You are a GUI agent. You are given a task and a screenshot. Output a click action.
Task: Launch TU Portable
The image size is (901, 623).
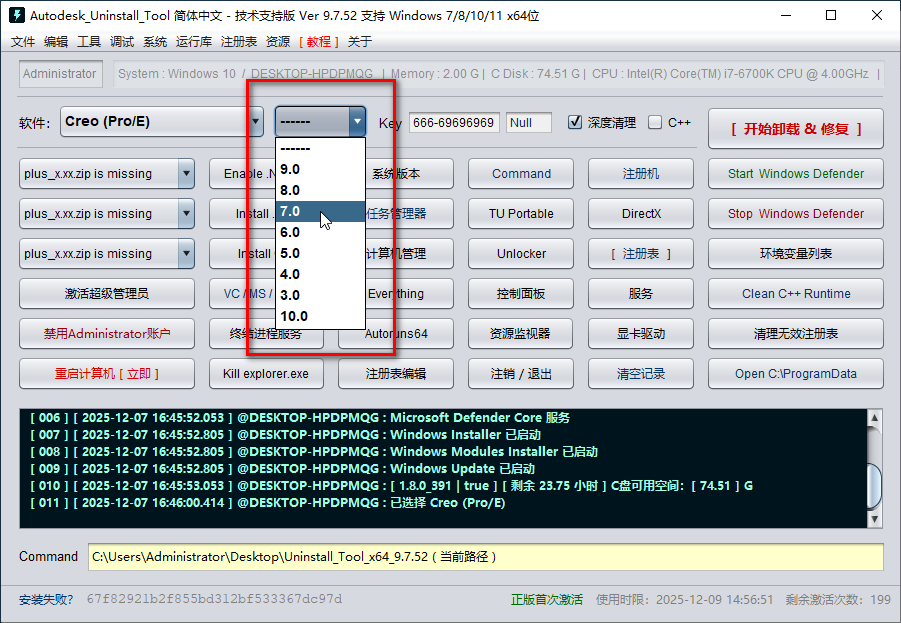pyautogui.click(x=521, y=214)
